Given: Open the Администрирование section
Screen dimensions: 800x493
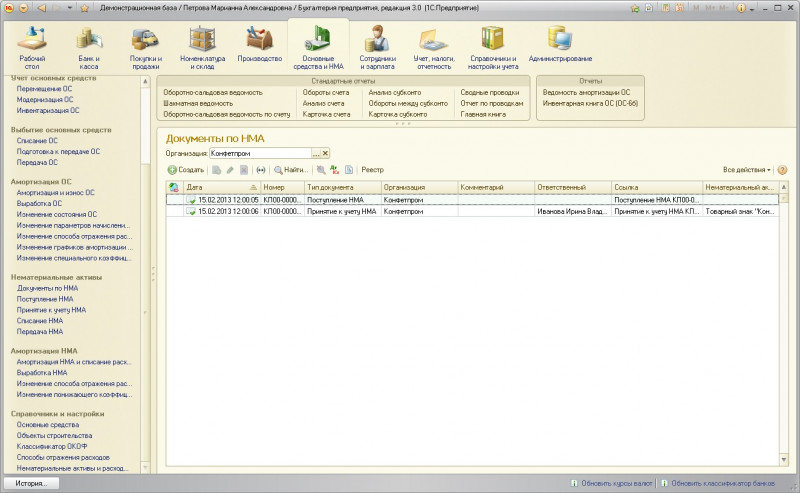Looking at the screenshot, I should pyautogui.click(x=560, y=45).
